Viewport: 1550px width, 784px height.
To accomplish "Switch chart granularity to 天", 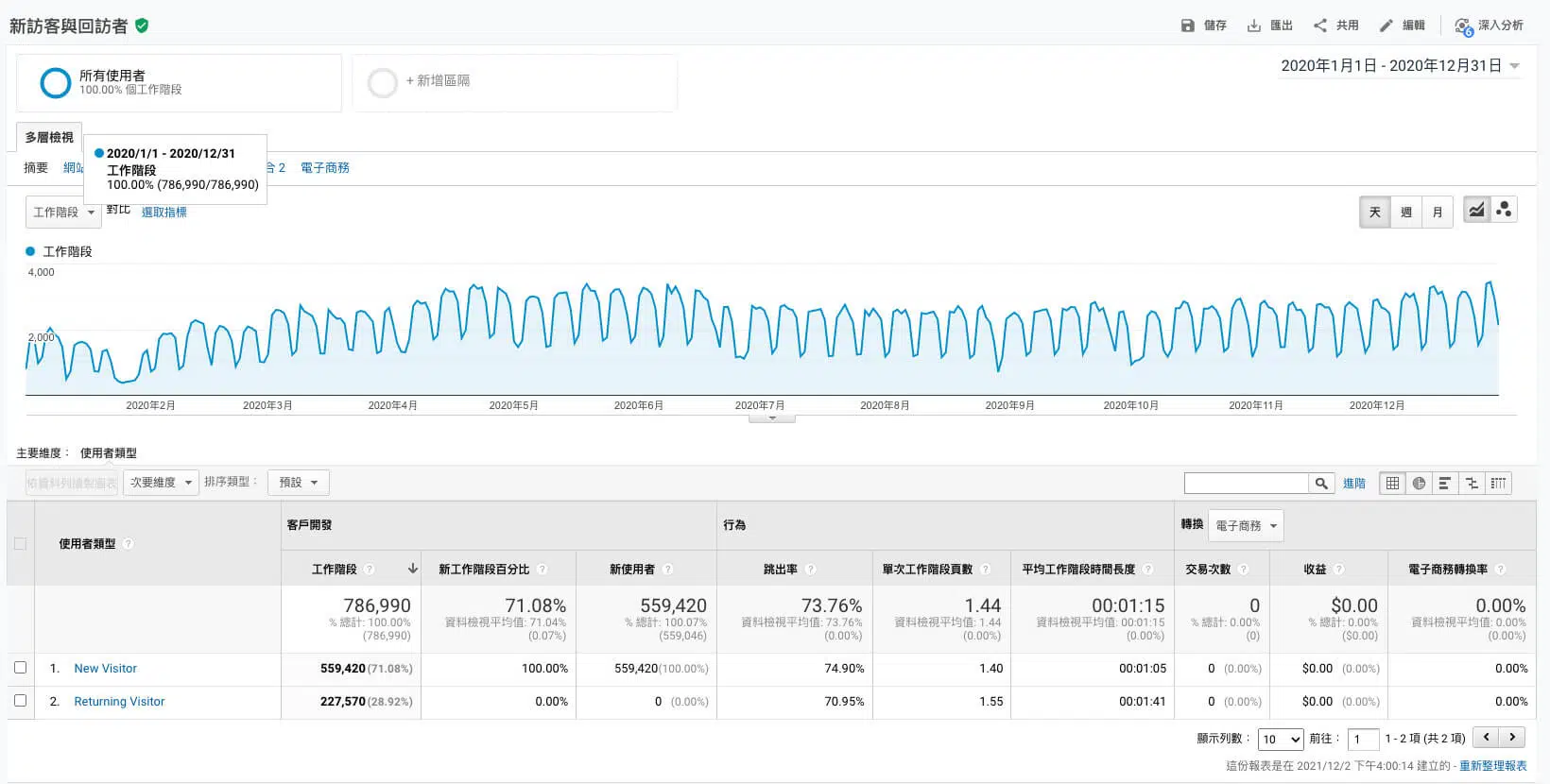I will [1375, 213].
